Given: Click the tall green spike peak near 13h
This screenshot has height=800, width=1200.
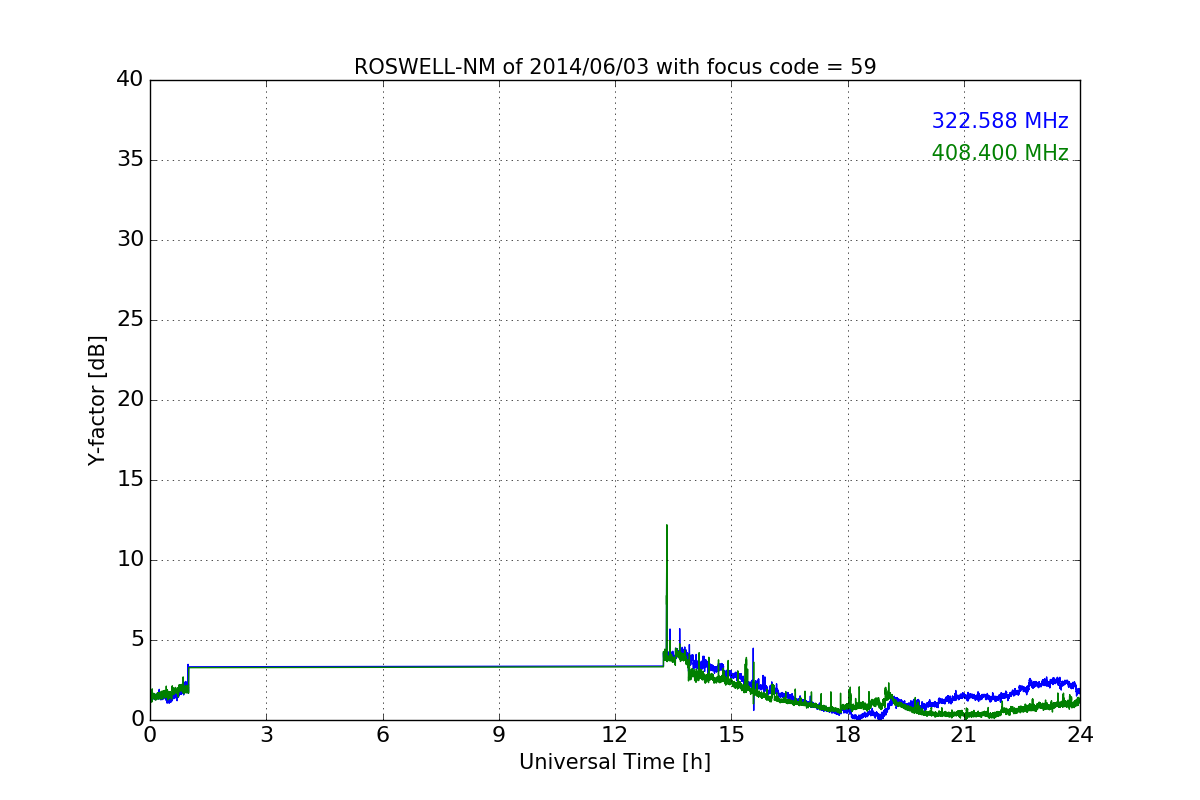Looking at the screenshot, I should point(667,526).
